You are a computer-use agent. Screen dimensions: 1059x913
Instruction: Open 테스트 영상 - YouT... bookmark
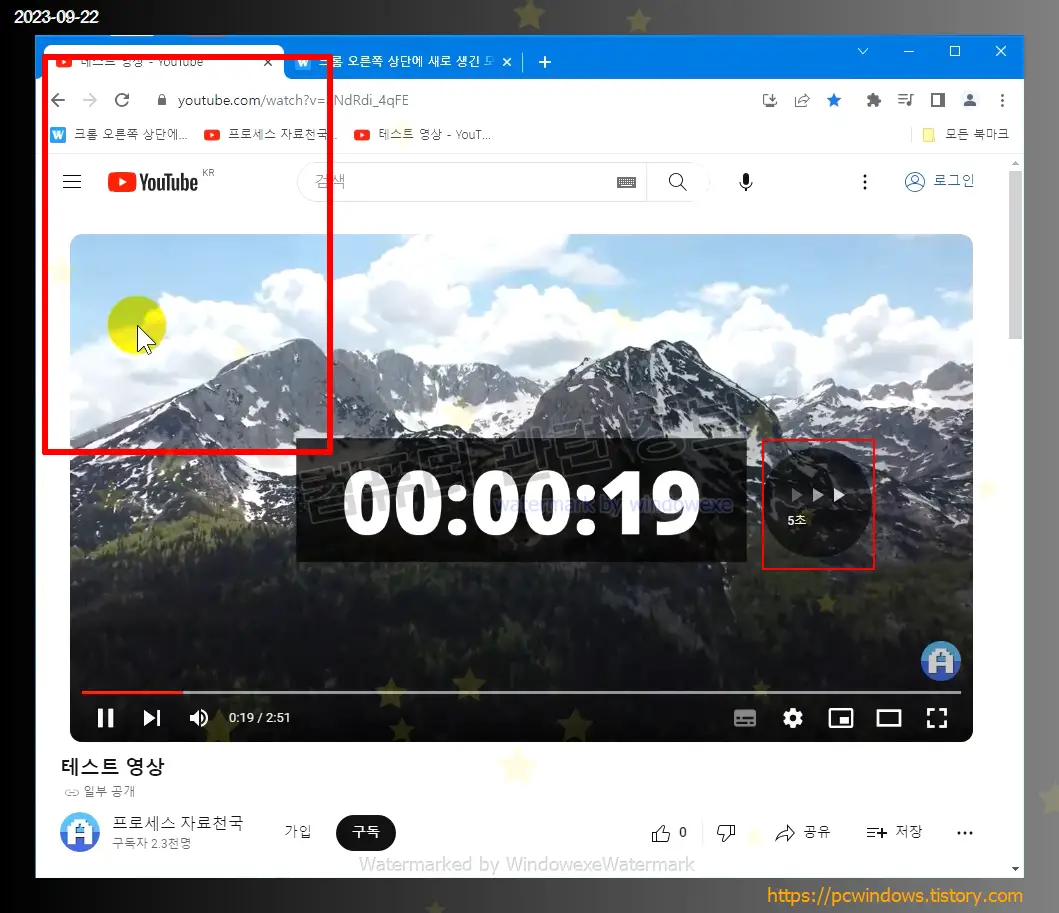pos(423,134)
